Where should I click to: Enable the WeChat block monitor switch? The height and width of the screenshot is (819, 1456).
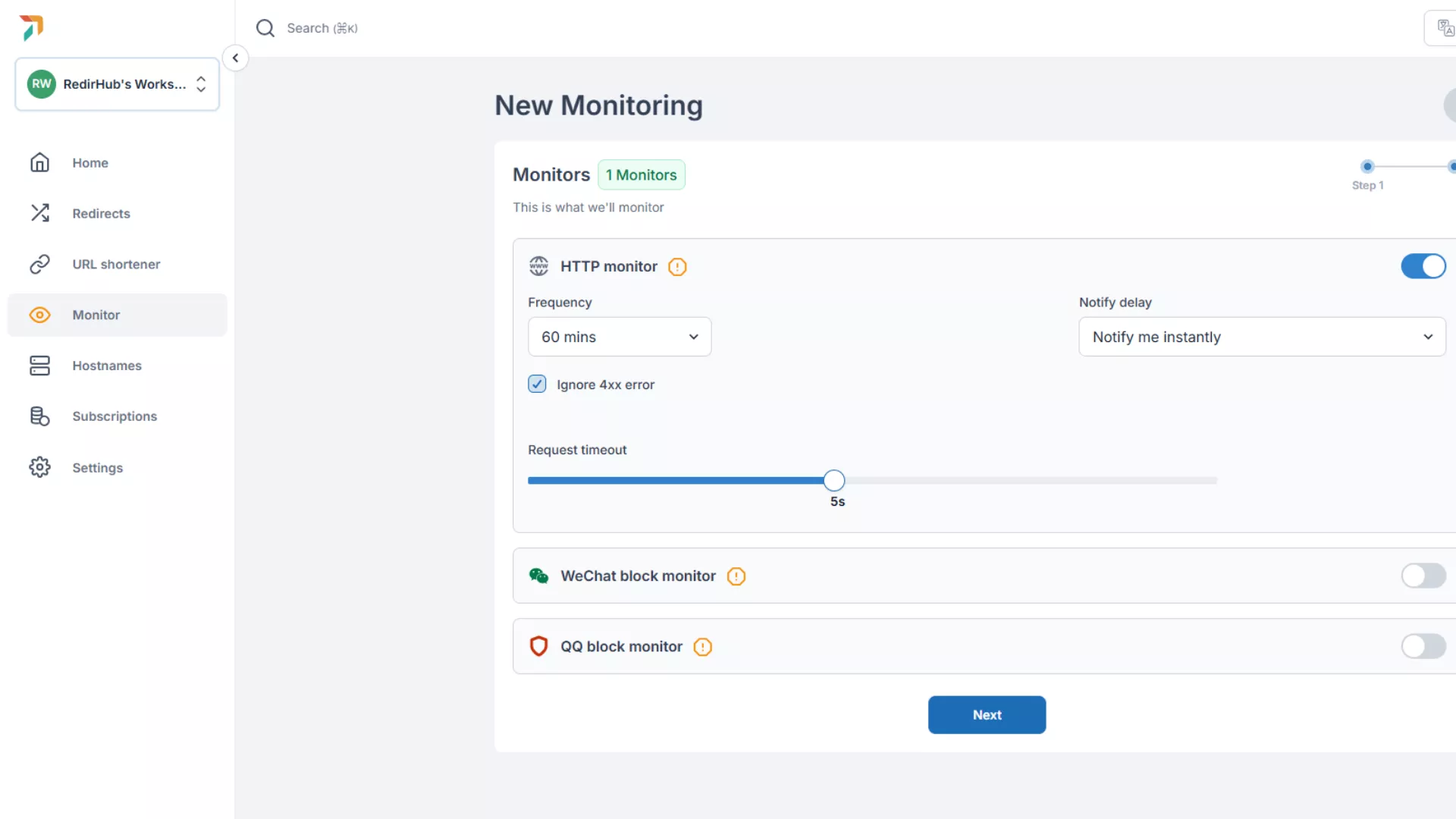[1423, 576]
